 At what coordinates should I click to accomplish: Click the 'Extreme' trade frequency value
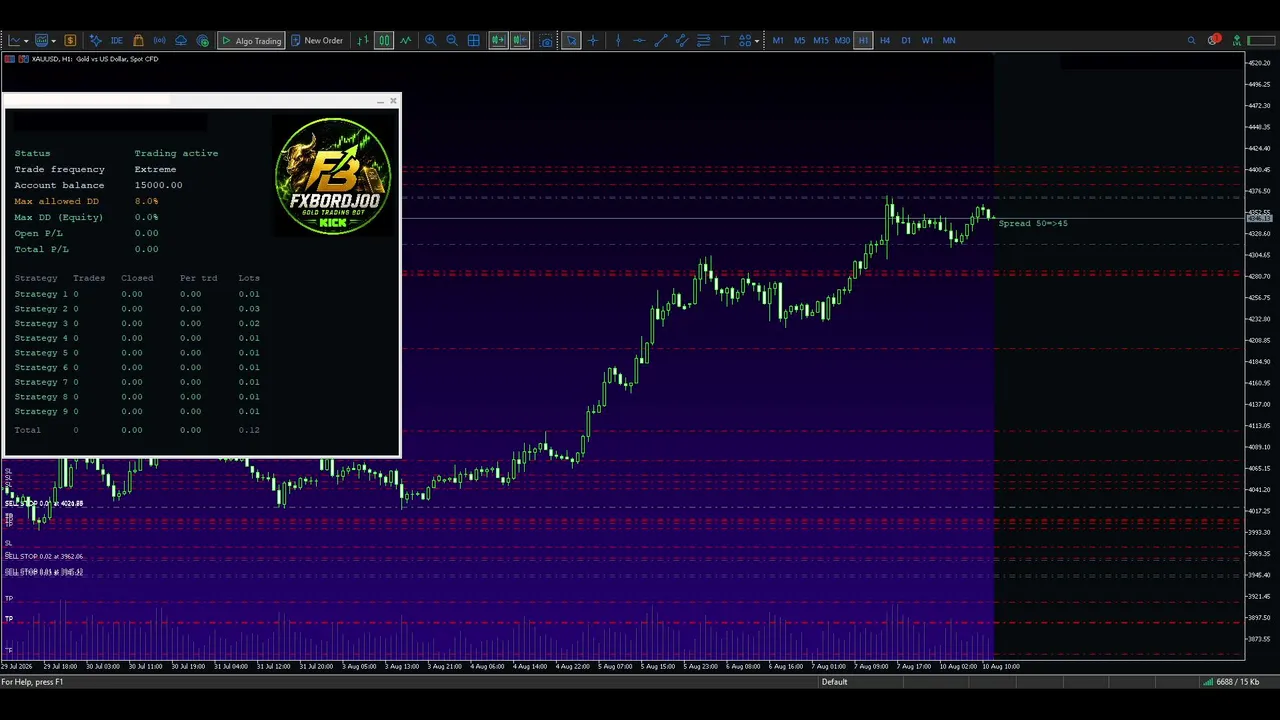click(155, 169)
